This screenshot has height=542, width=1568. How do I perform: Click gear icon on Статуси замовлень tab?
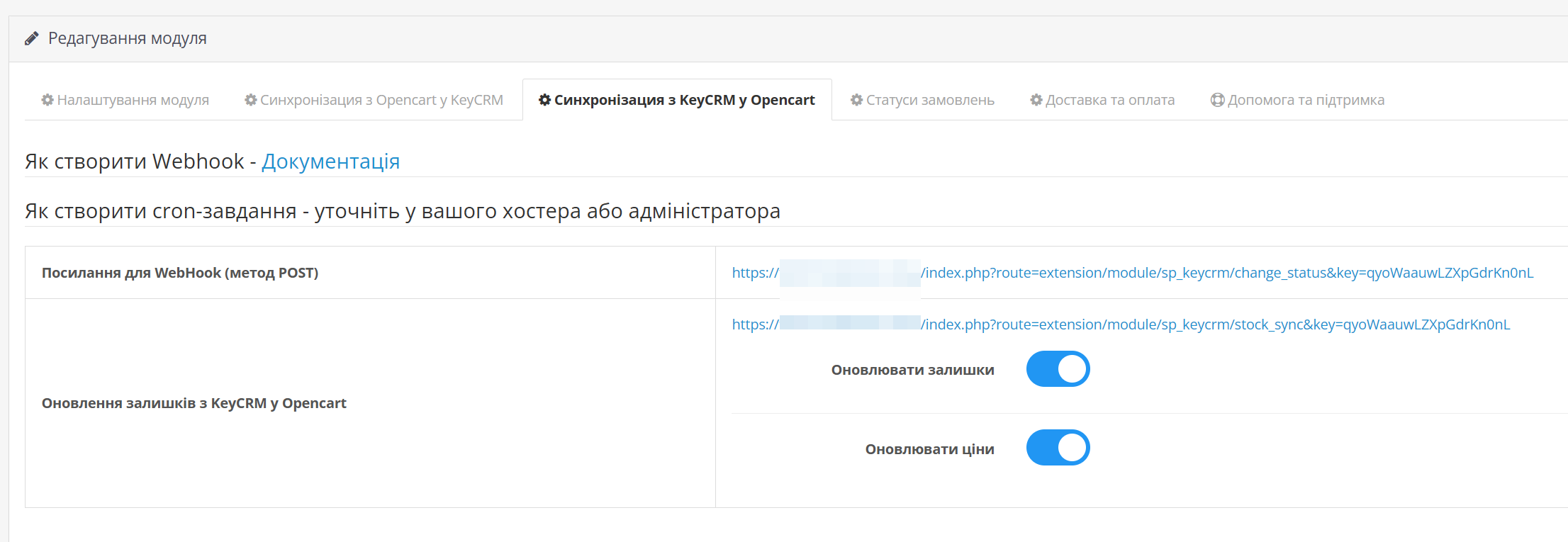coord(857,100)
